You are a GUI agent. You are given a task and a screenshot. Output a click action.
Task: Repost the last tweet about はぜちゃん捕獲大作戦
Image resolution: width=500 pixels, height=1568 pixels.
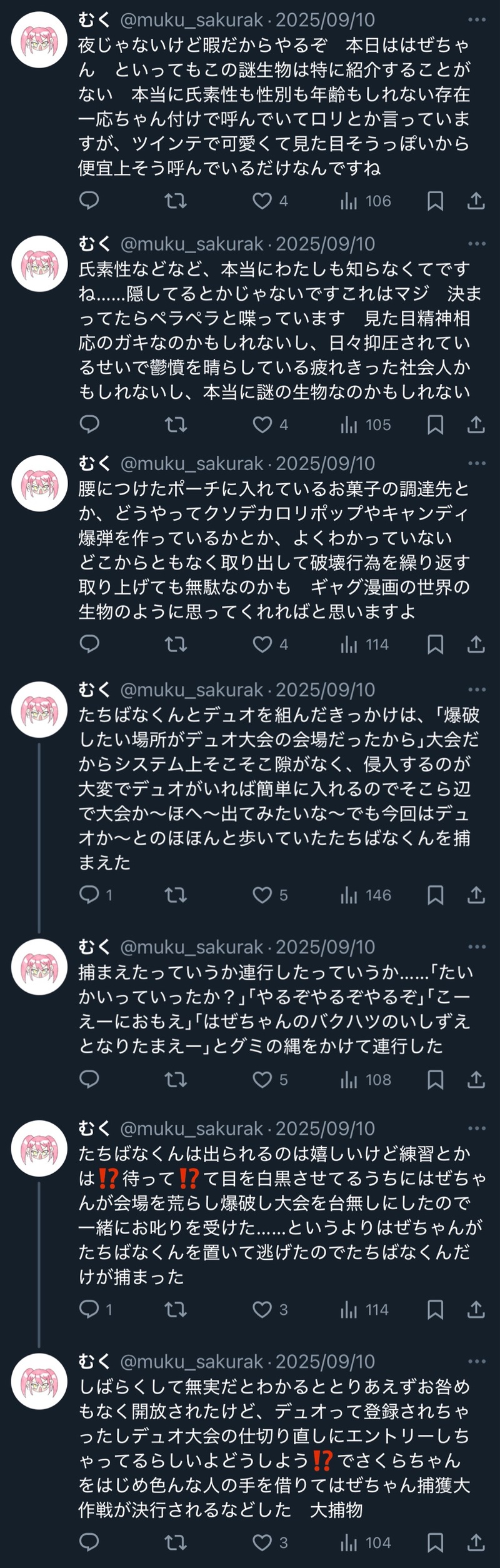point(176,1543)
